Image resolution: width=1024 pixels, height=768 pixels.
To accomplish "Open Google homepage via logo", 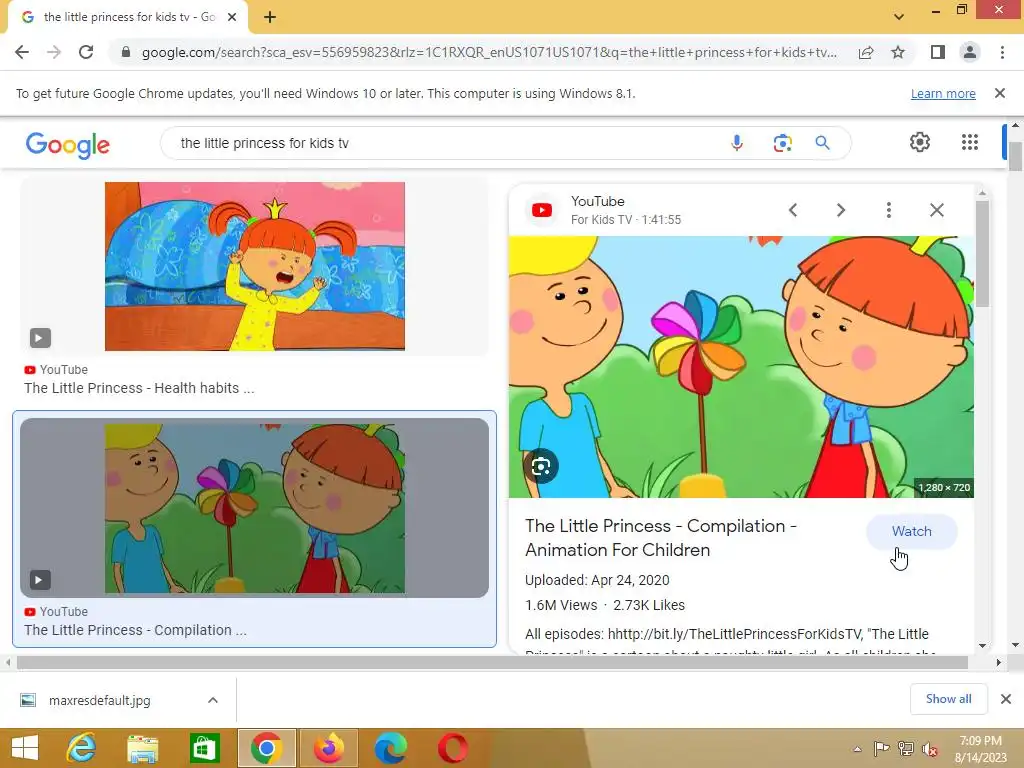I will 68,144.
